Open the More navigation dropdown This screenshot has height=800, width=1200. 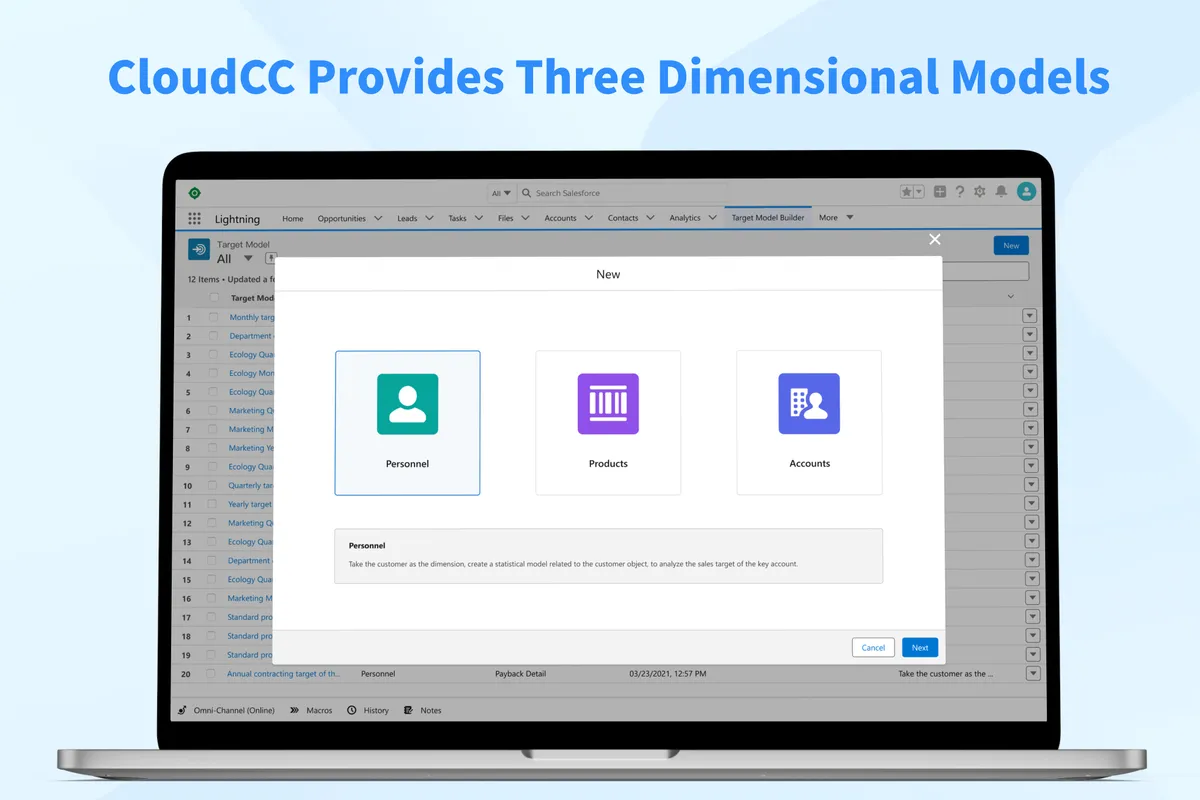[x=837, y=217]
